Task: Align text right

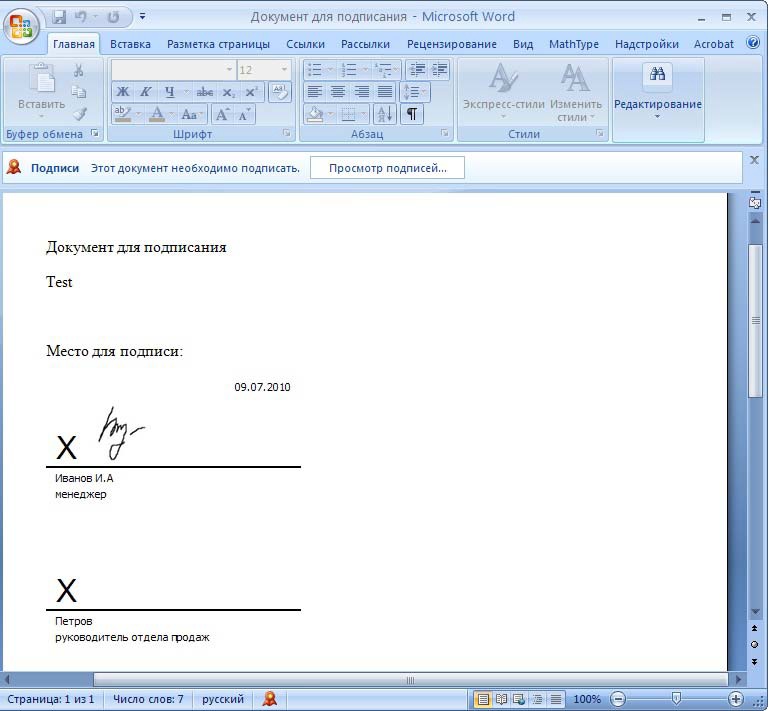Action: coord(361,92)
